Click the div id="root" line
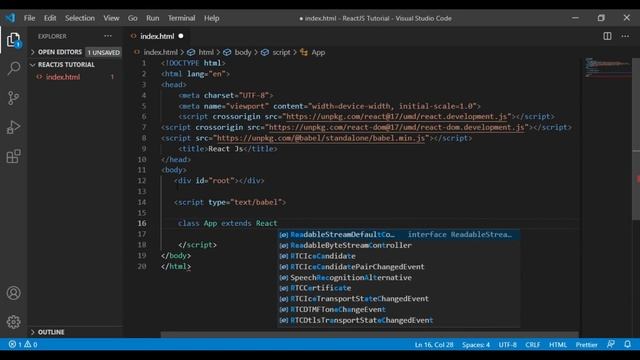This screenshot has width=640, height=360. (219, 180)
